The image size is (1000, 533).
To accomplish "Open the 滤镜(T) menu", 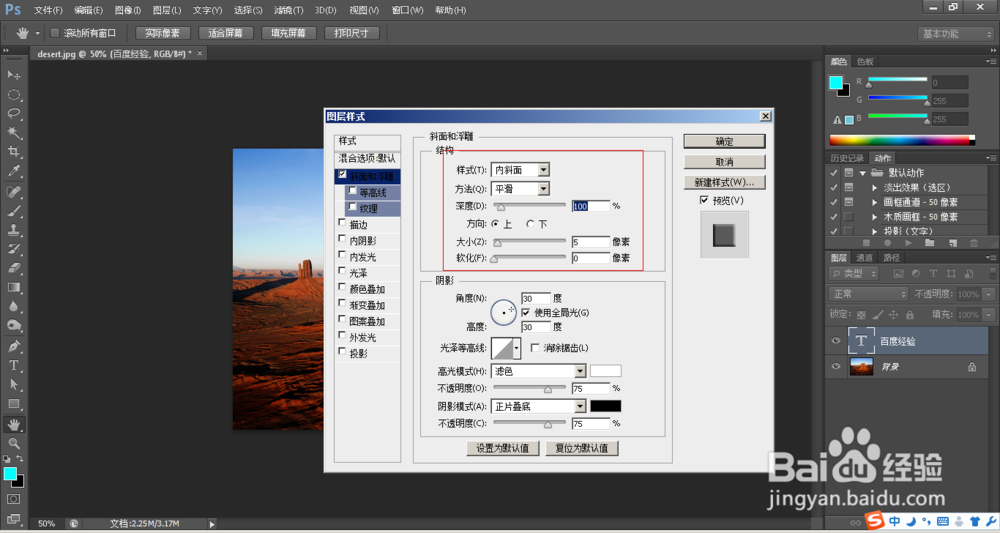I will (288, 10).
